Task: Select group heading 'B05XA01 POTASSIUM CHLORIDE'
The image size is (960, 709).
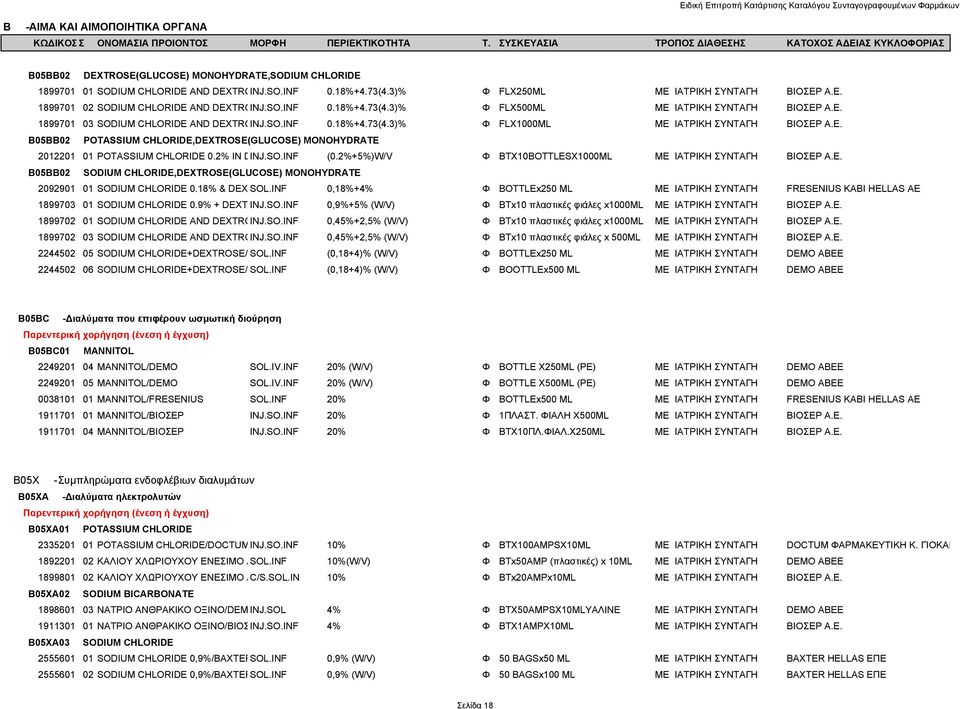Action: click(x=110, y=530)
